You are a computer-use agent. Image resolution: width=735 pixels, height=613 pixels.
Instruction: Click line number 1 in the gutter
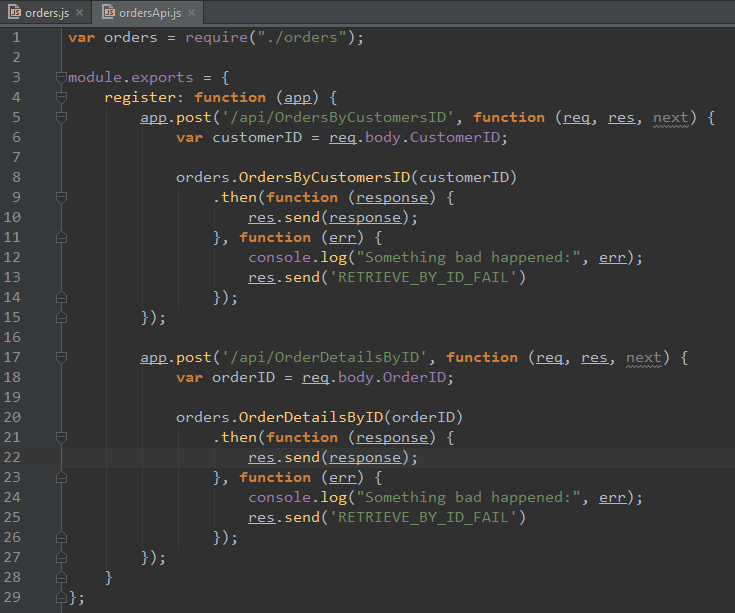coord(16,37)
